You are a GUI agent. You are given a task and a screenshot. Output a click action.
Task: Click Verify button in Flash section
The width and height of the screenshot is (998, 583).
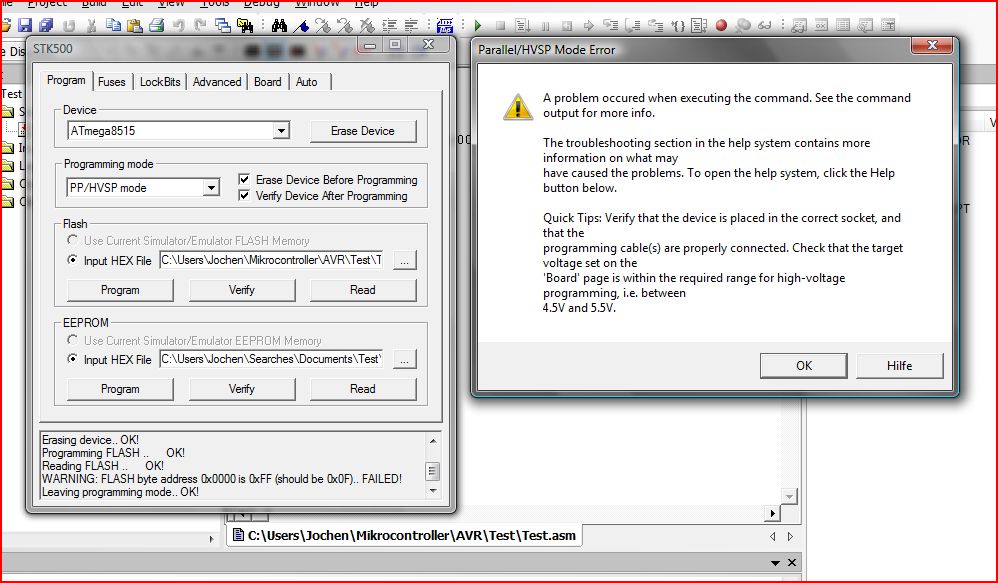pos(242,290)
